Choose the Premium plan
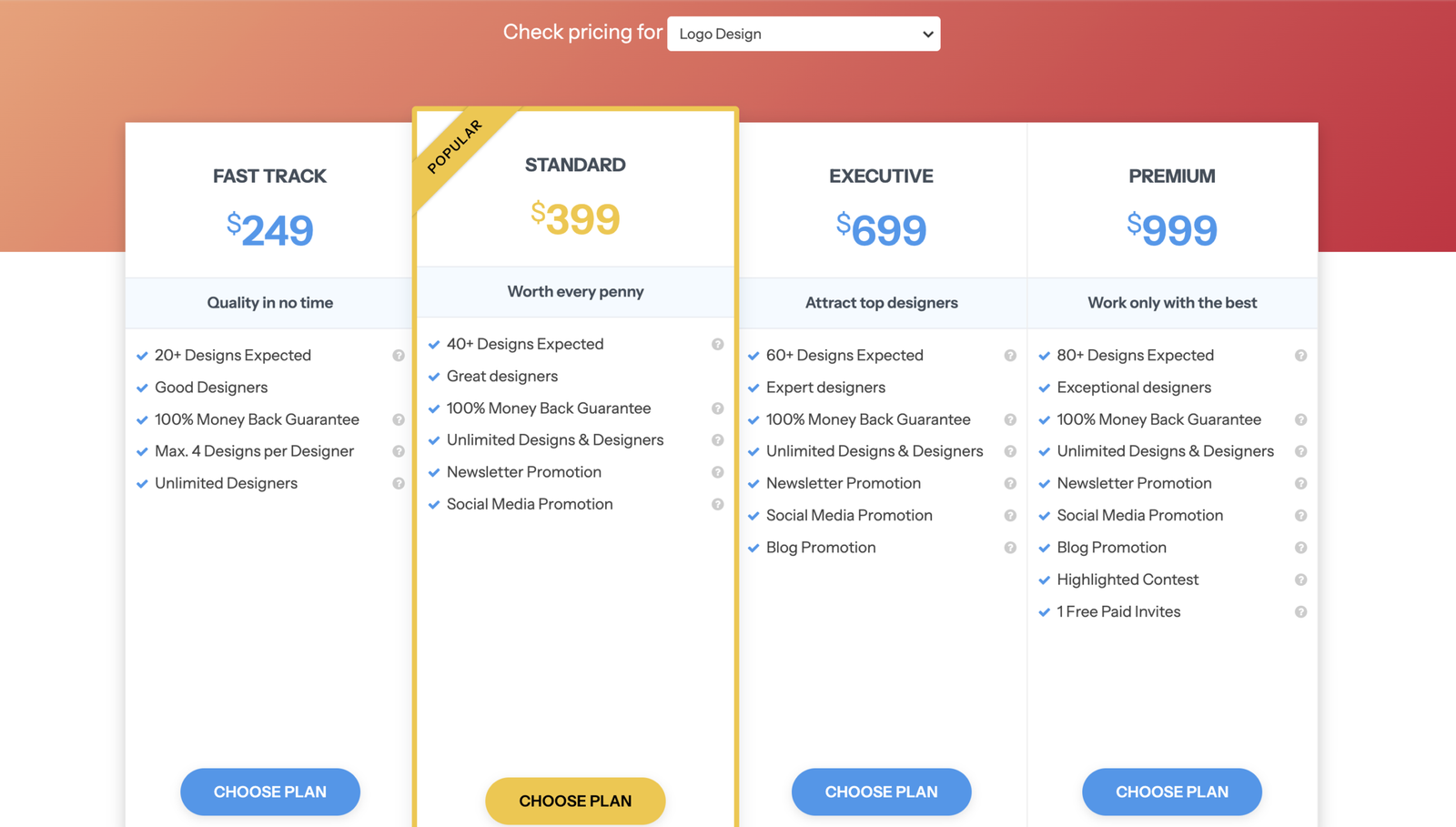The width and height of the screenshot is (1456, 827). pyautogui.click(x=1172, y=792)
